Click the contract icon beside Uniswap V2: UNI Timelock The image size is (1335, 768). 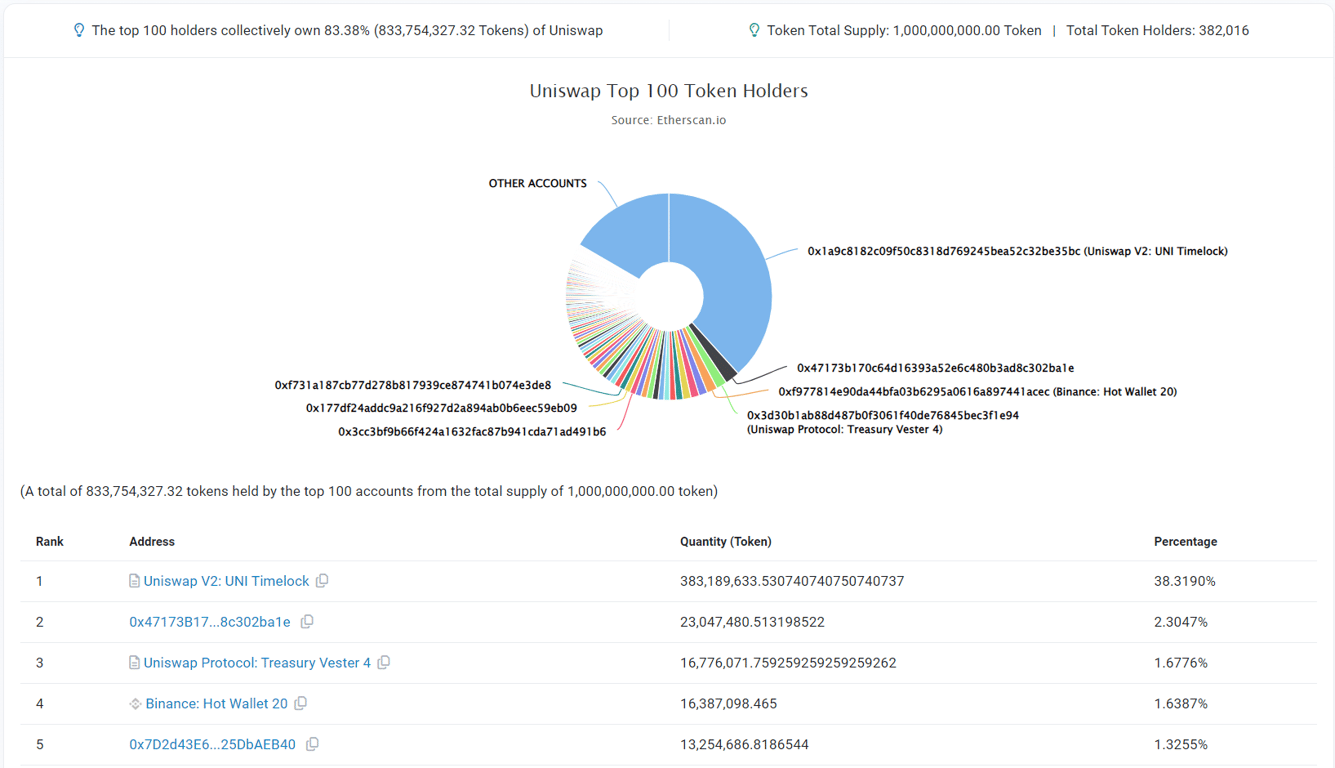coord(133,580)
